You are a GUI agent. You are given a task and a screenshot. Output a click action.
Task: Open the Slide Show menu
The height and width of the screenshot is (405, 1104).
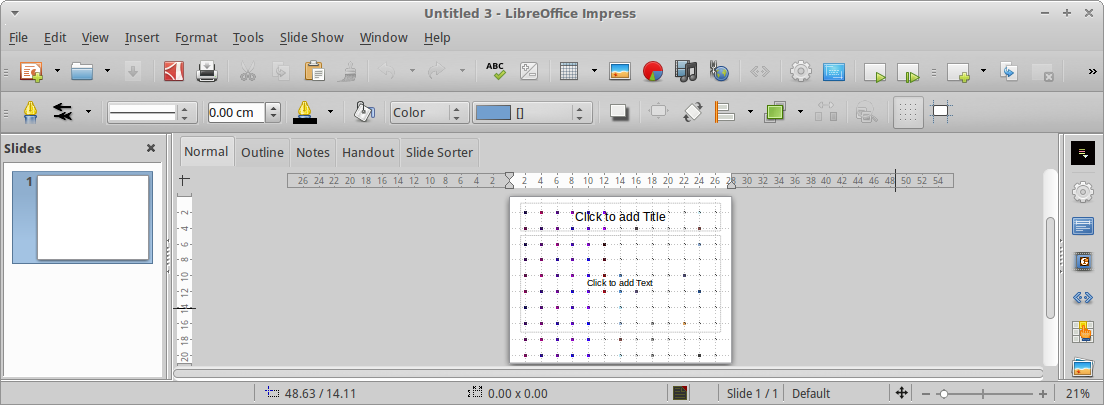pos(311,38)
